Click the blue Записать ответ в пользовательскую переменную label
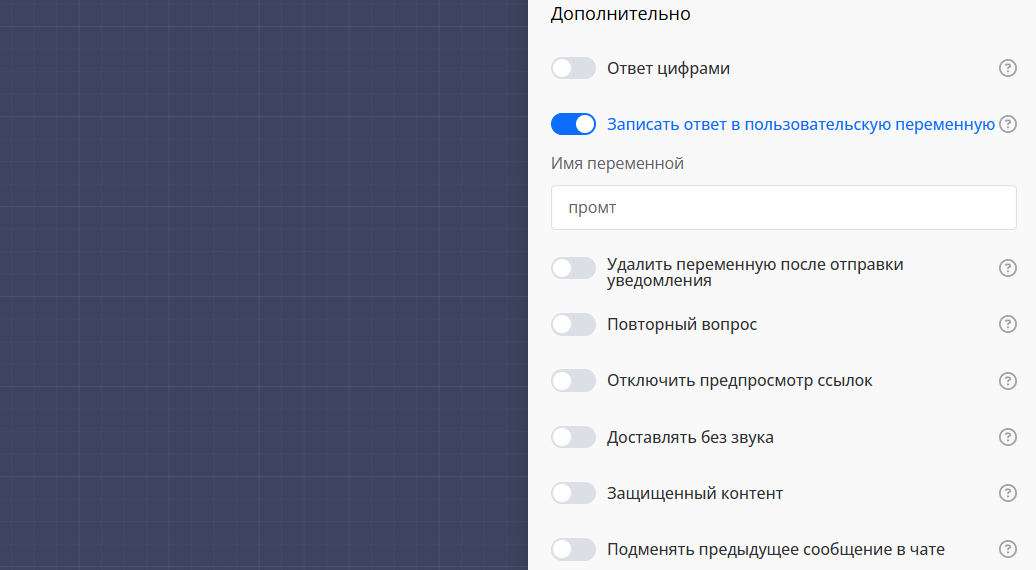 click(800, 124)
